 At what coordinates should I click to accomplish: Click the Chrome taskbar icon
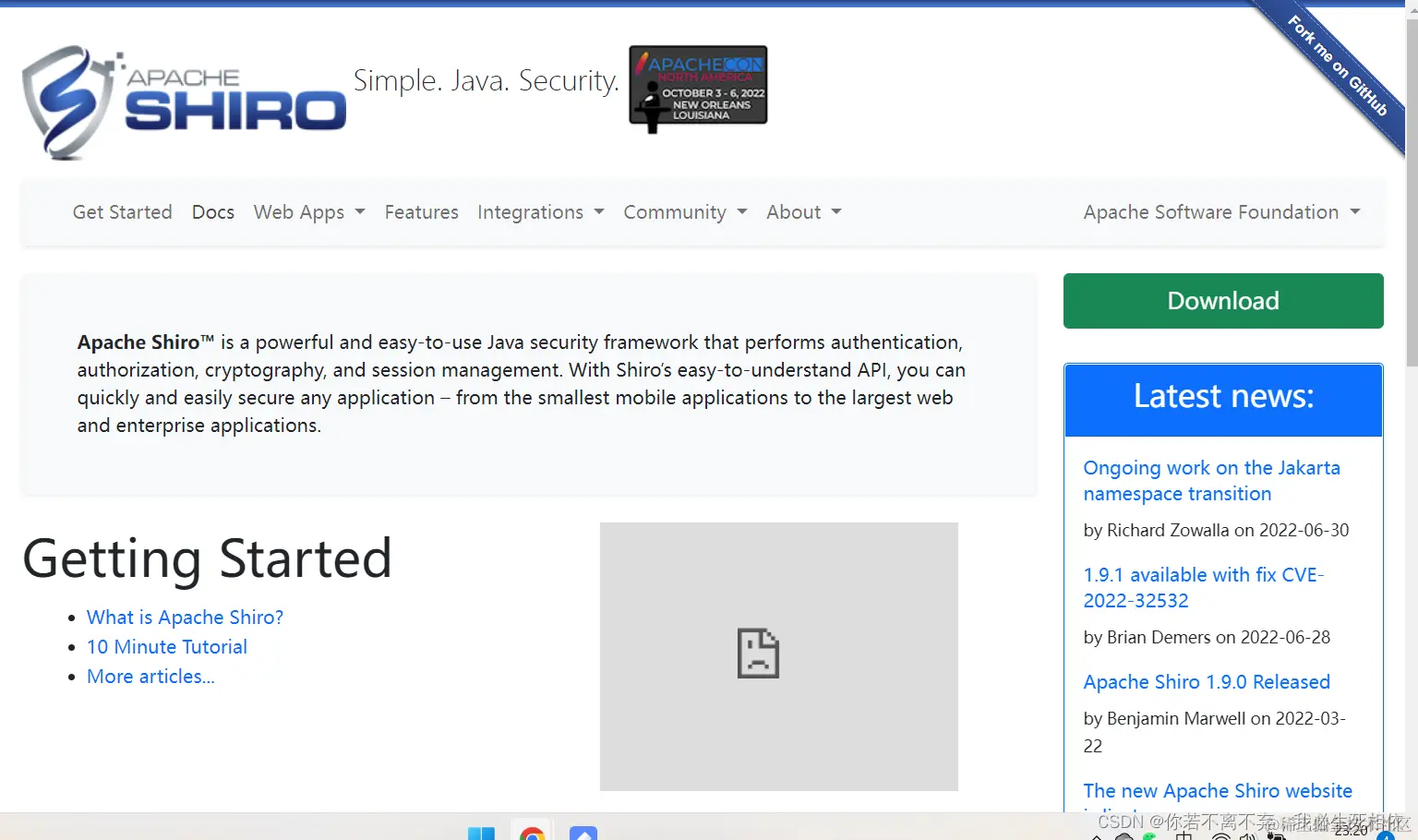tap(532, 833)
